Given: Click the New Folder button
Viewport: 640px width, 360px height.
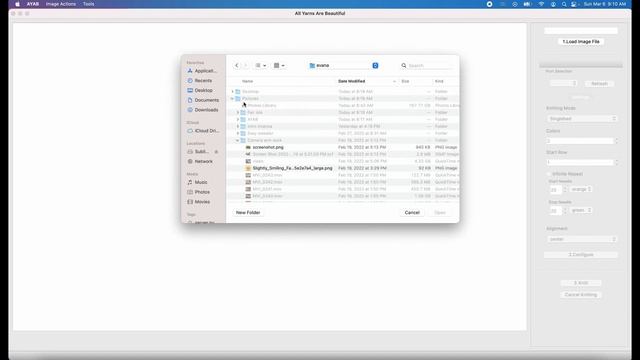Looking at the screenshot, I should click(x=248, y=213).
